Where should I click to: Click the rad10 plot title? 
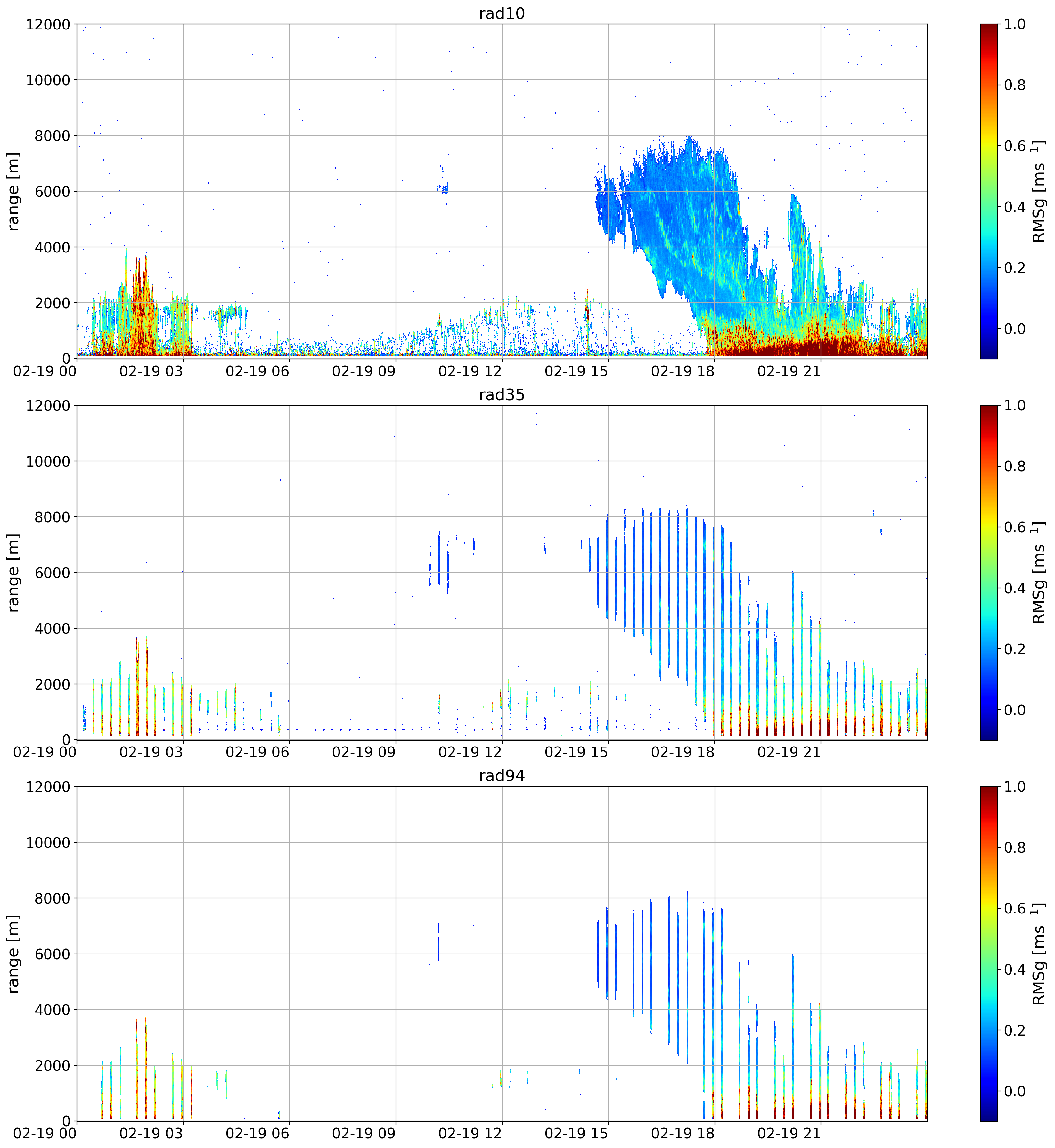tap(501, 13)
